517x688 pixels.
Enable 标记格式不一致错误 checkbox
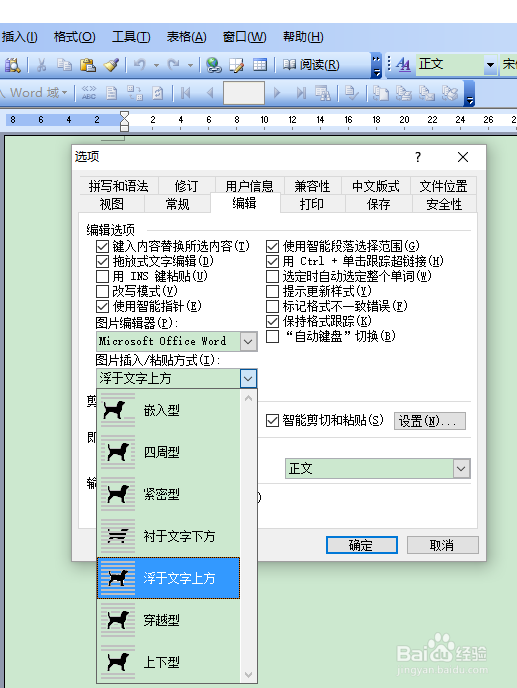pyautogui.click(x=273, y=306)
